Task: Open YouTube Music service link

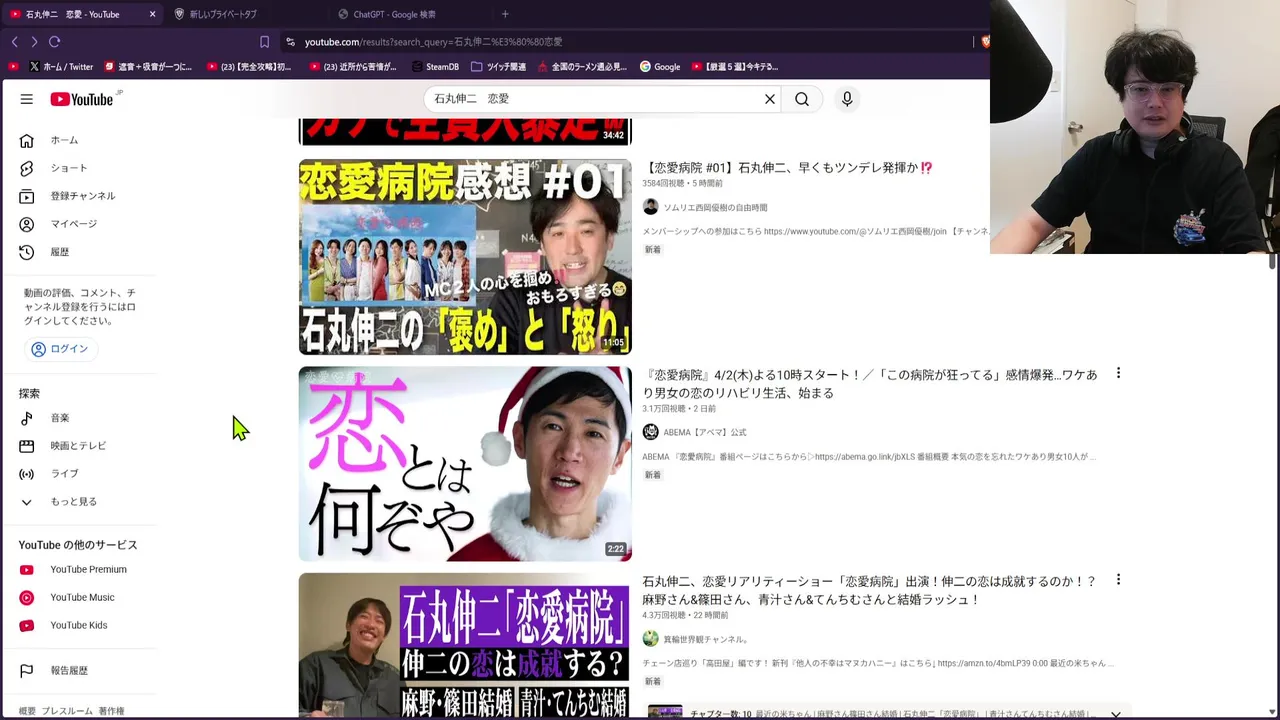Action: point(80,598)
